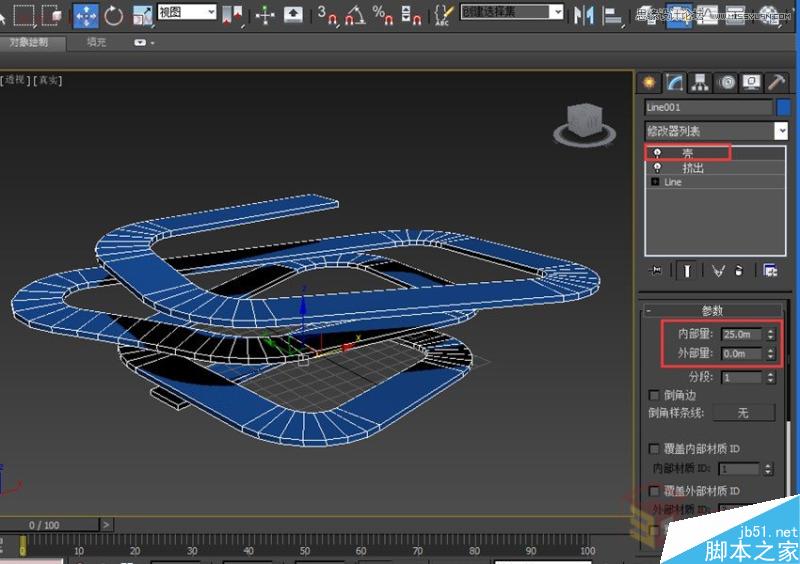Enable the 倒角边 checkbox

[x=655, y=395]
